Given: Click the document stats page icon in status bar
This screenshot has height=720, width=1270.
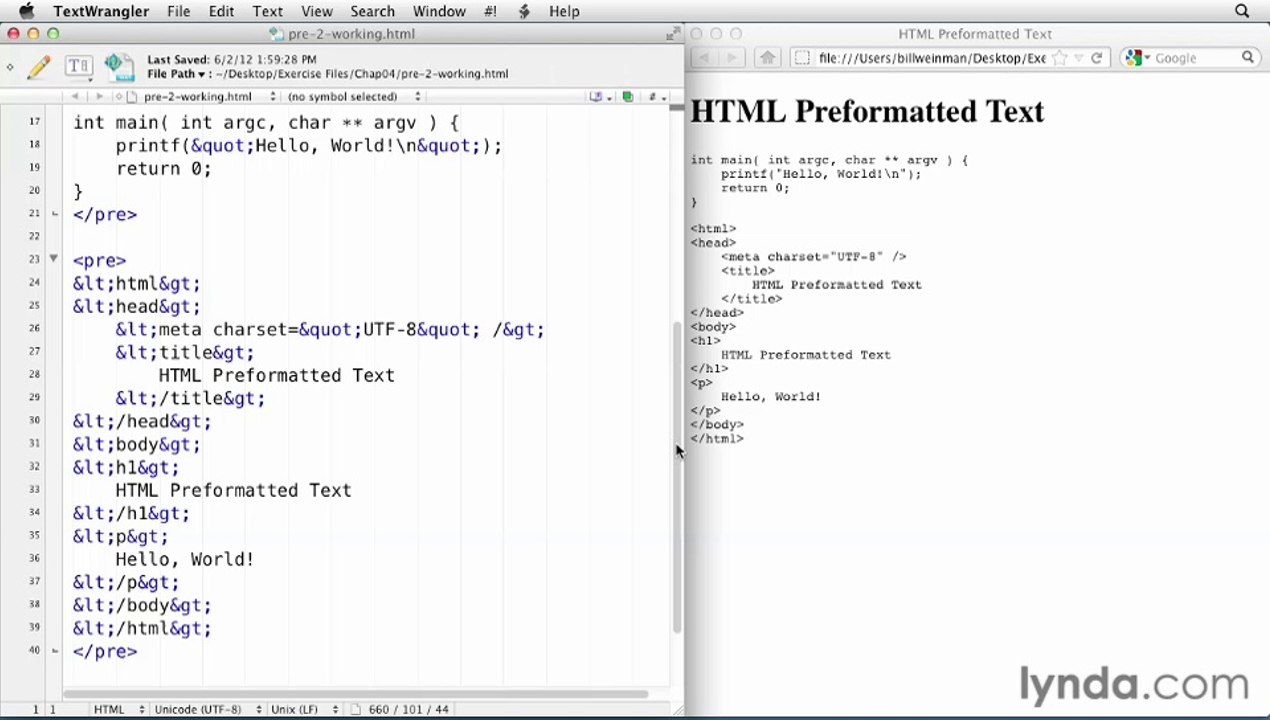Looking at the screenshot, I should 355,709.
